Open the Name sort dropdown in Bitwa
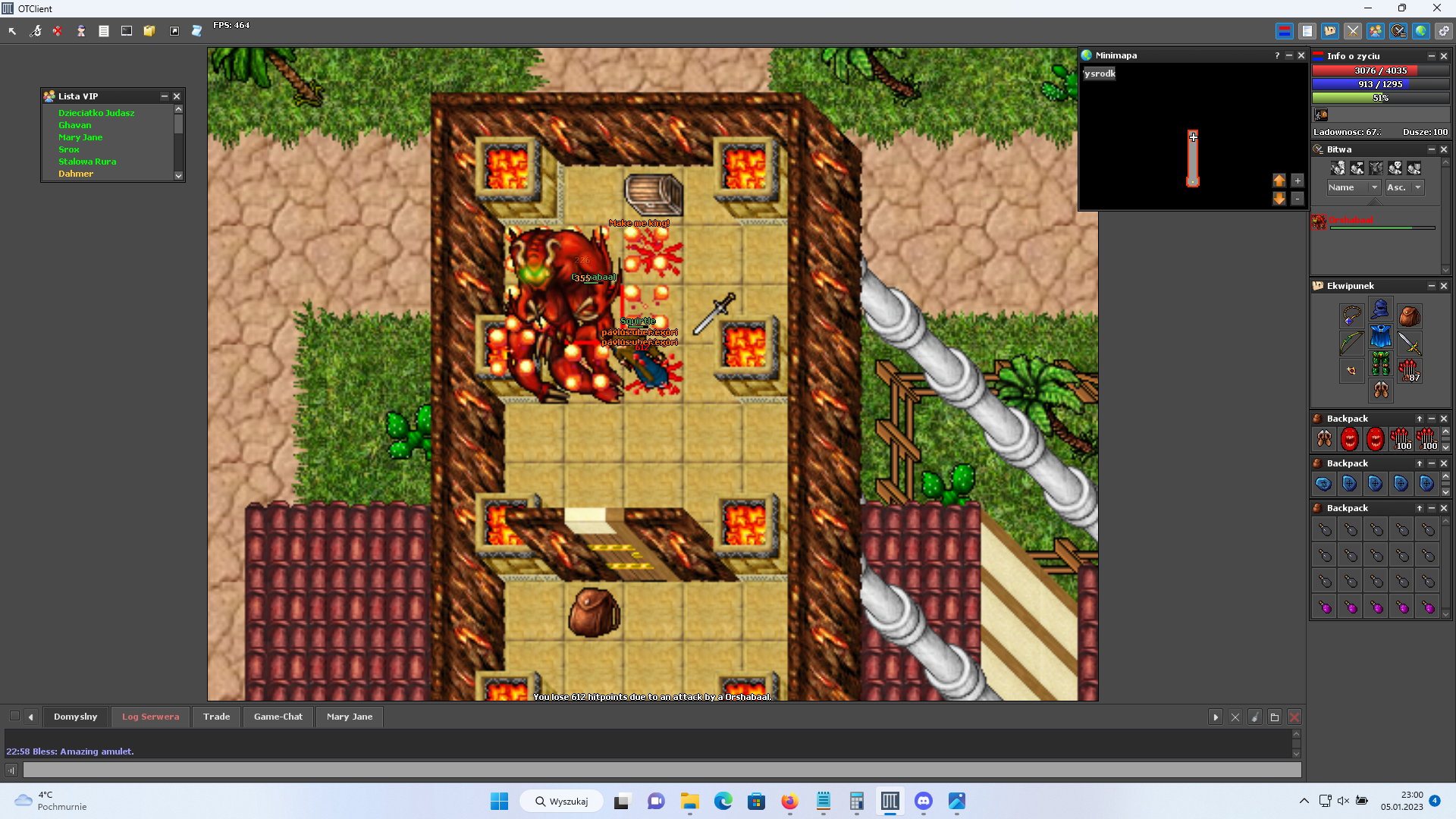Viewport: 1456px width, 819px height. coord(1354,187)
